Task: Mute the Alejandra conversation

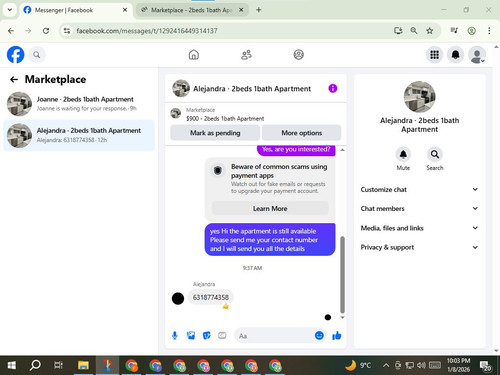Action: click(x=403, y=155)
